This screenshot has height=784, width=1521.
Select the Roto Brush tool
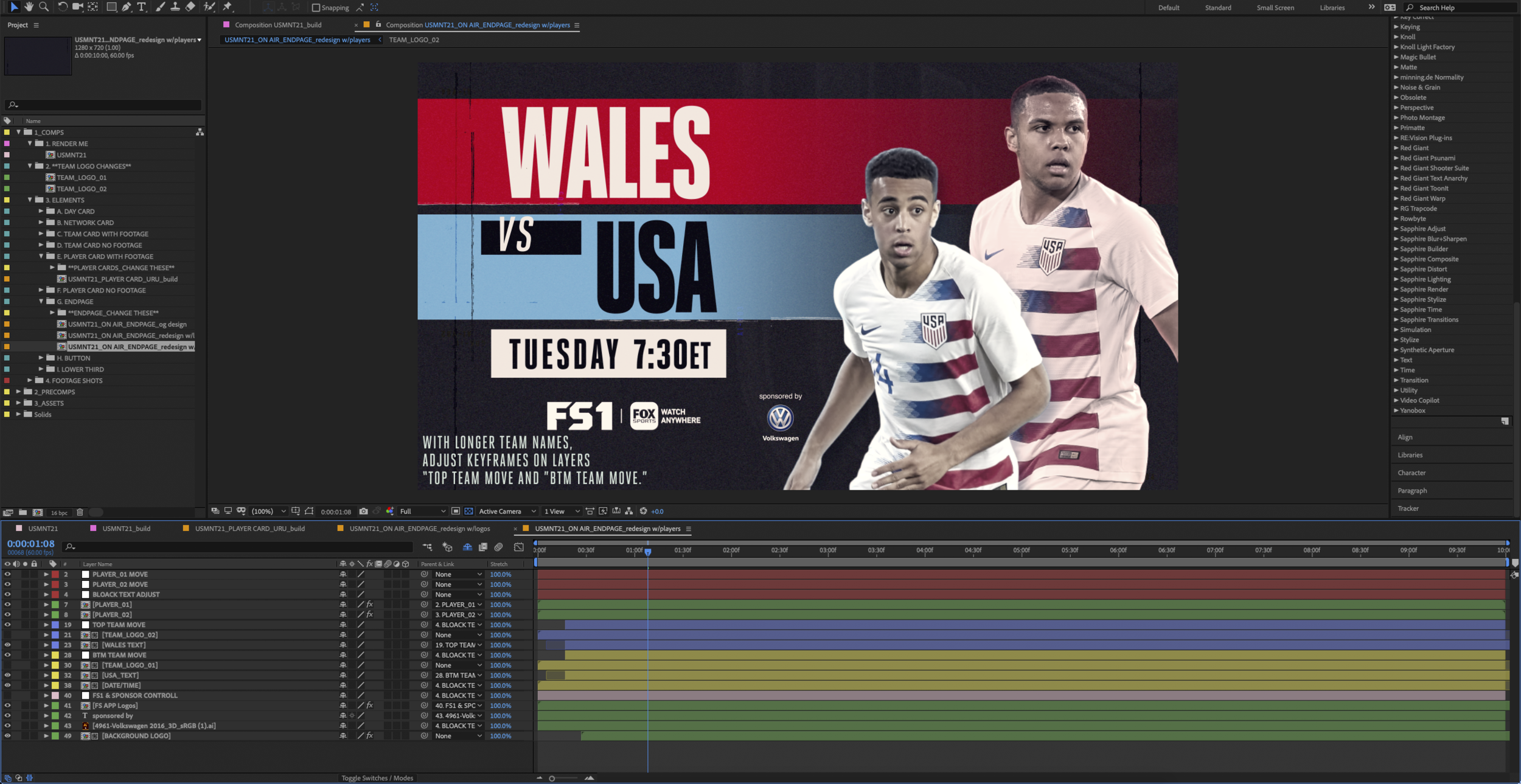click(x=209, y=7)
